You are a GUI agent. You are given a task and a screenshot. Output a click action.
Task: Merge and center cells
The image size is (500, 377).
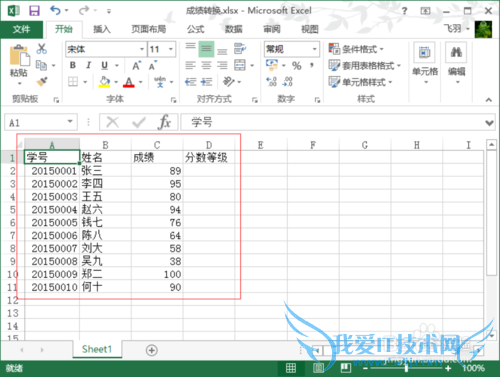pos(240,65)
